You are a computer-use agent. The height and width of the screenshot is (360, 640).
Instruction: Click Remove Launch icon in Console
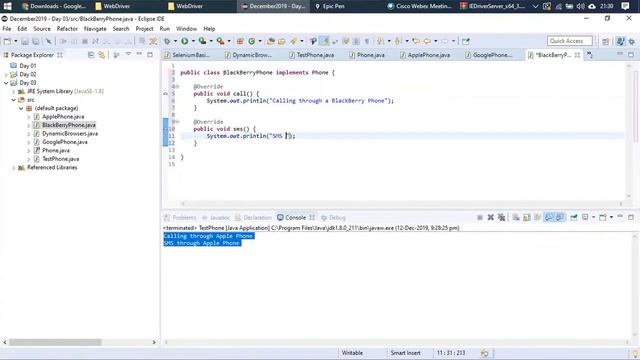pos(491,218)
